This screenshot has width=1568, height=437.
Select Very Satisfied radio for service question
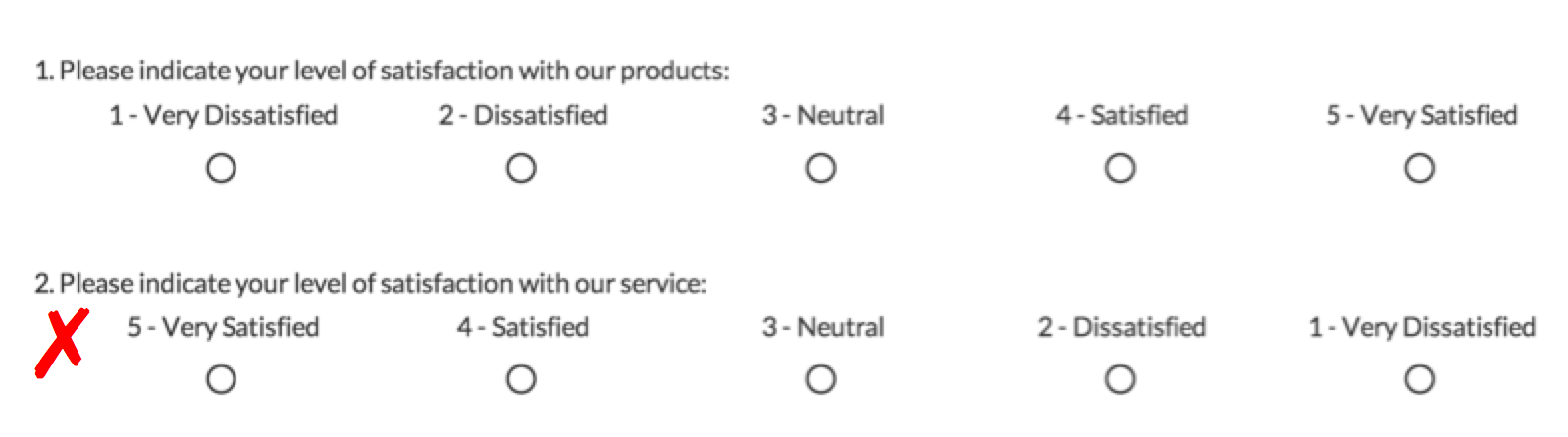click(221, 379)
